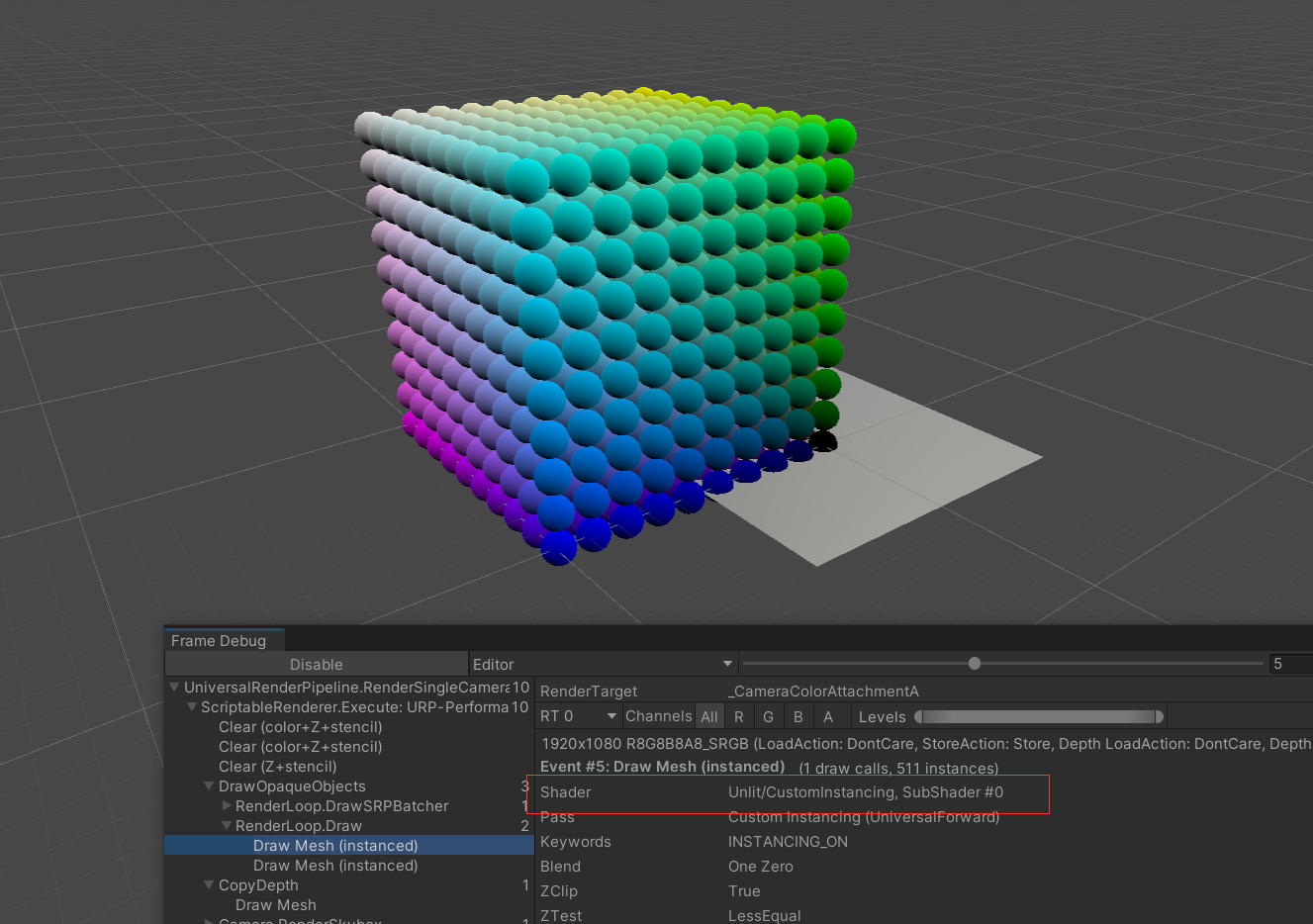Collapse the DrawOpaqueObjects tree node

point(209,785)
